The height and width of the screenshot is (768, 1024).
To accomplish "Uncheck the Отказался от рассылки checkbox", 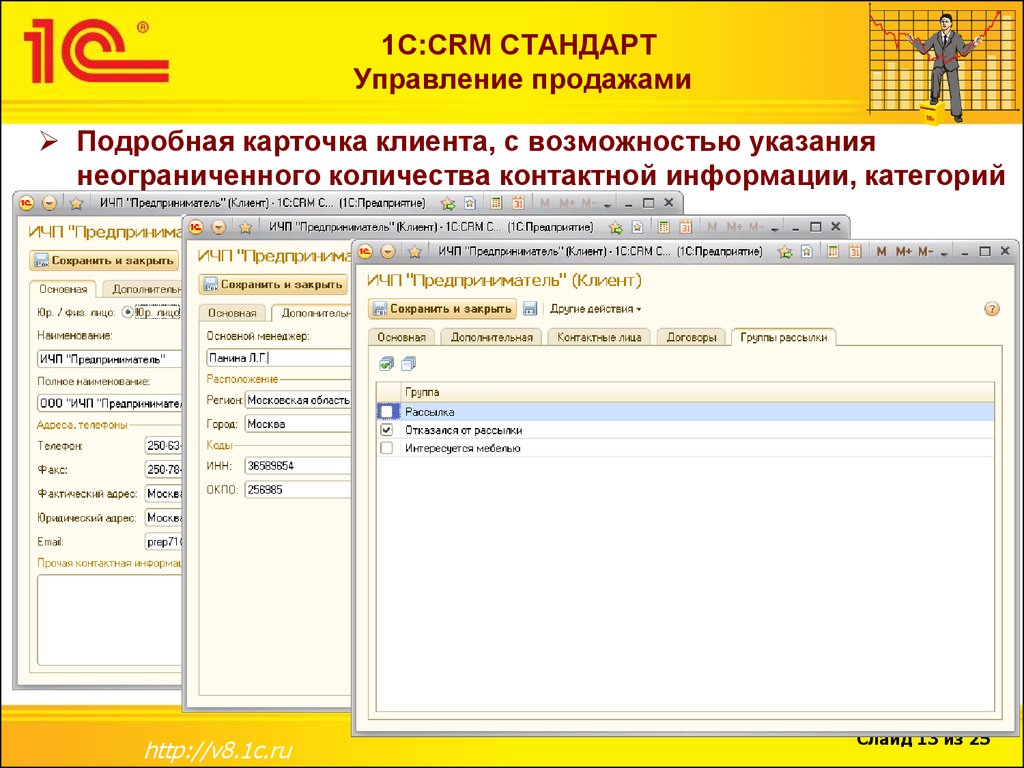I will (387, 430).
